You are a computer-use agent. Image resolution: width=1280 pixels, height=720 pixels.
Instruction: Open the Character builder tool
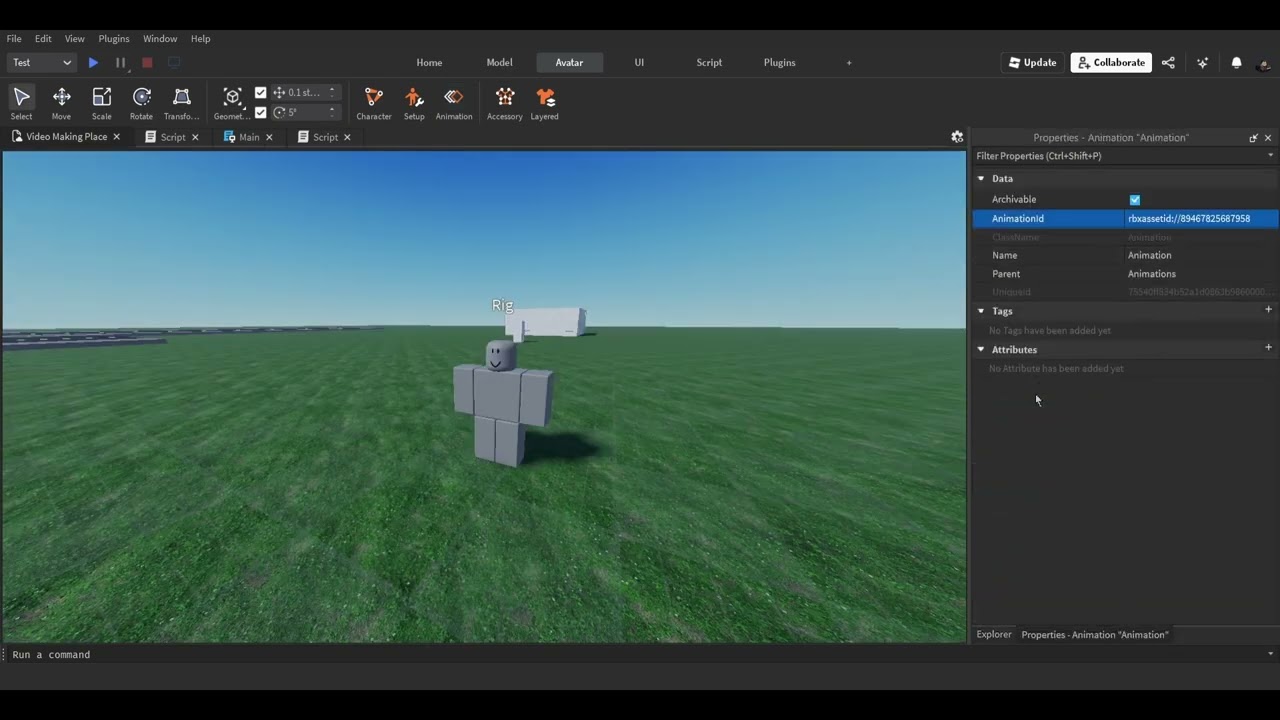pyautogui.click(x=374, y=103)
